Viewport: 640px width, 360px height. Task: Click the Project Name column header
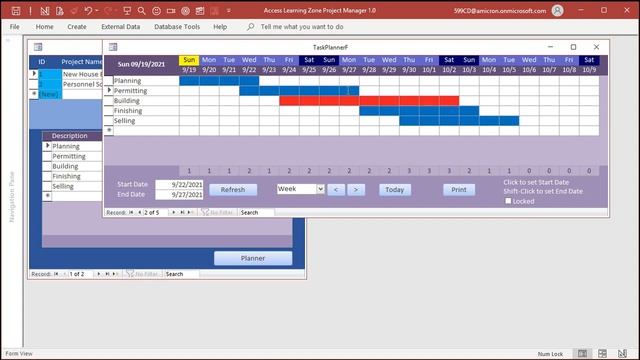pyautogui.click(x=81, y=62)
